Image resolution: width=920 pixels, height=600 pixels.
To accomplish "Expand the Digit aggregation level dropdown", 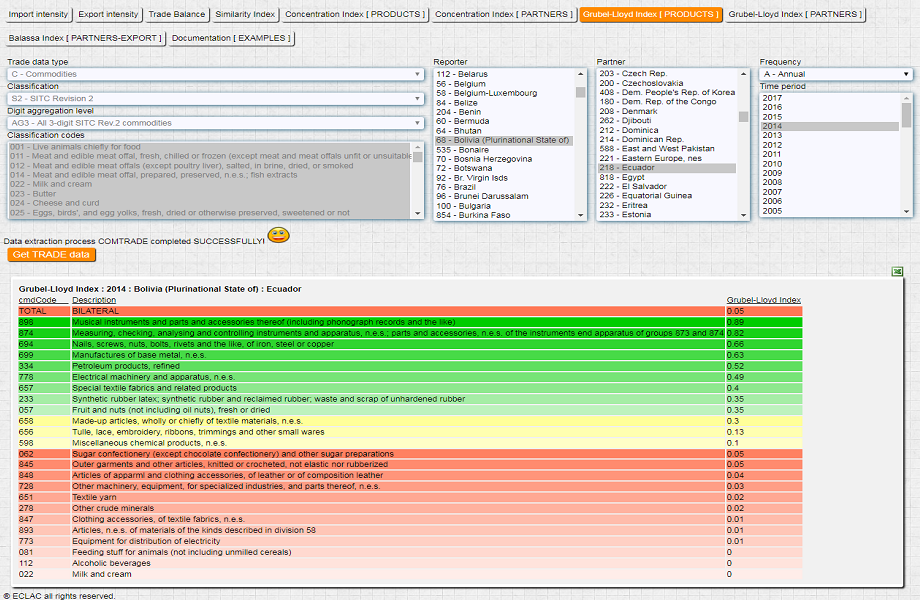I will [x=215, y=123].
